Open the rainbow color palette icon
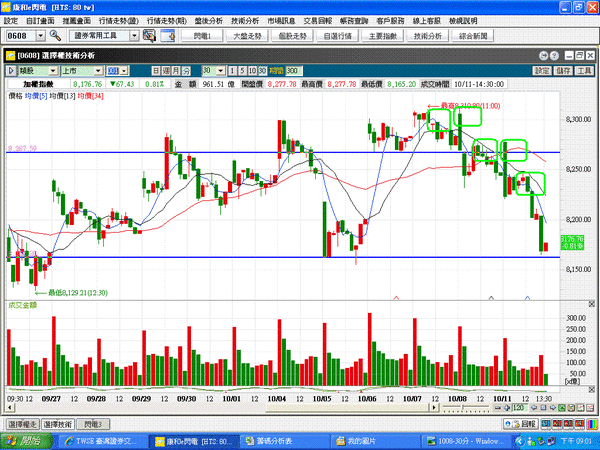Viewport: 600px width, 450px height. point(591,424)
